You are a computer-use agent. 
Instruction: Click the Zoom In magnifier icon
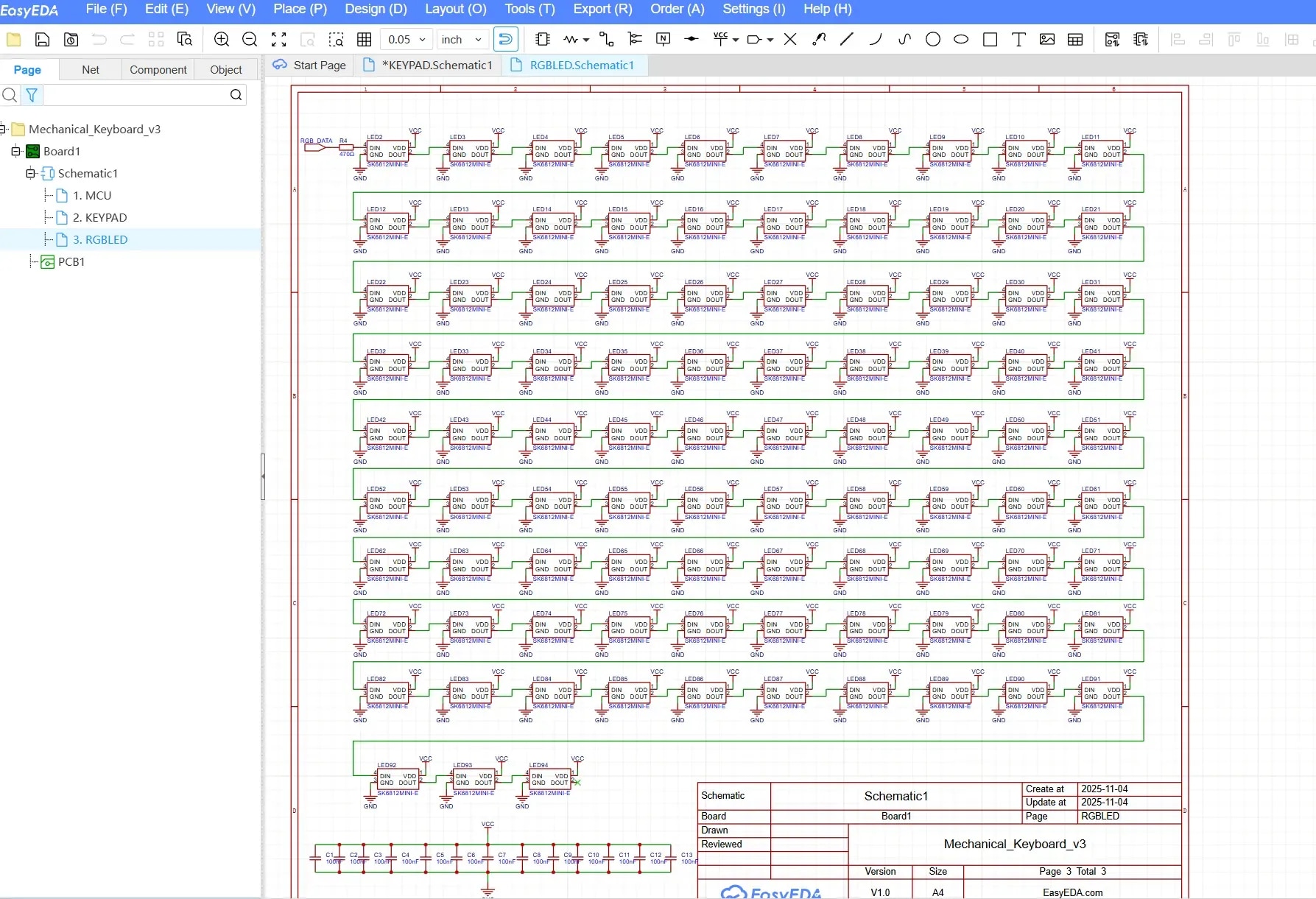[x=221, y=40]
